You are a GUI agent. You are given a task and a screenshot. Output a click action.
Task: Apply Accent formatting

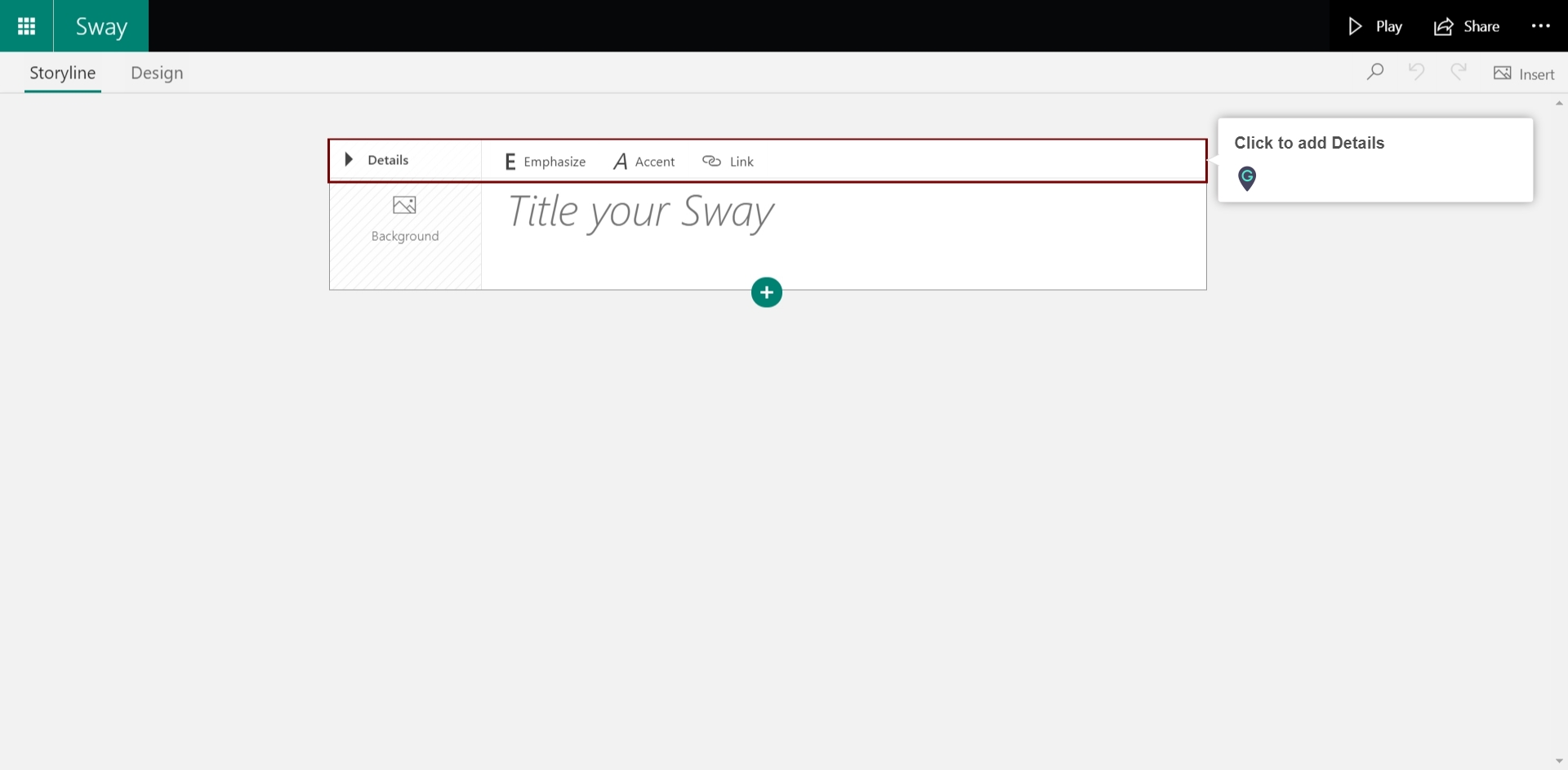coord(644,161)
